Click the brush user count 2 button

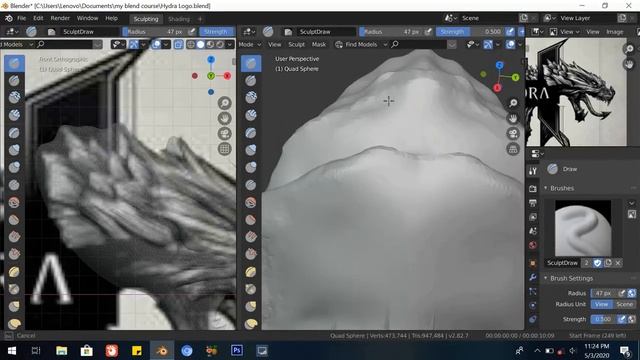pyautogui.click(x=587, y=263)
